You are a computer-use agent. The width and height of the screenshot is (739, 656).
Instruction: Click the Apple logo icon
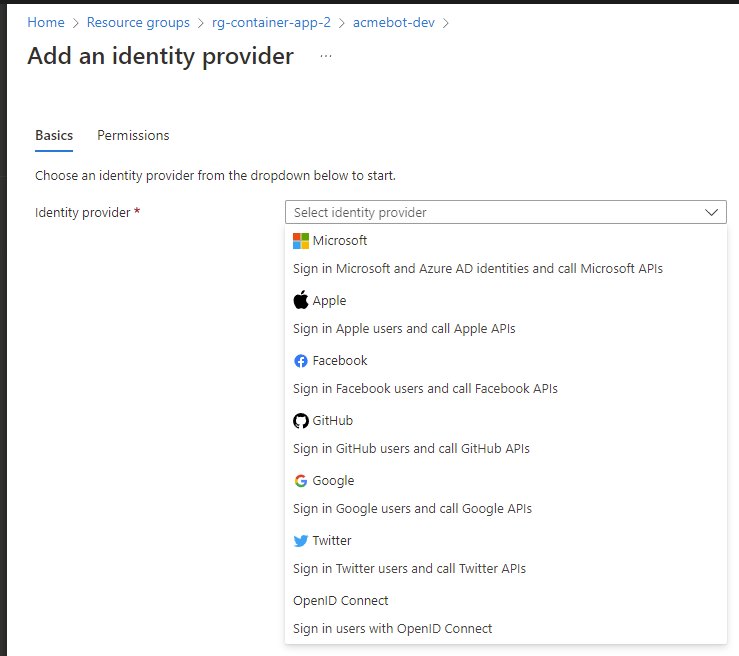pyautogui.click(x=301, y=300)
